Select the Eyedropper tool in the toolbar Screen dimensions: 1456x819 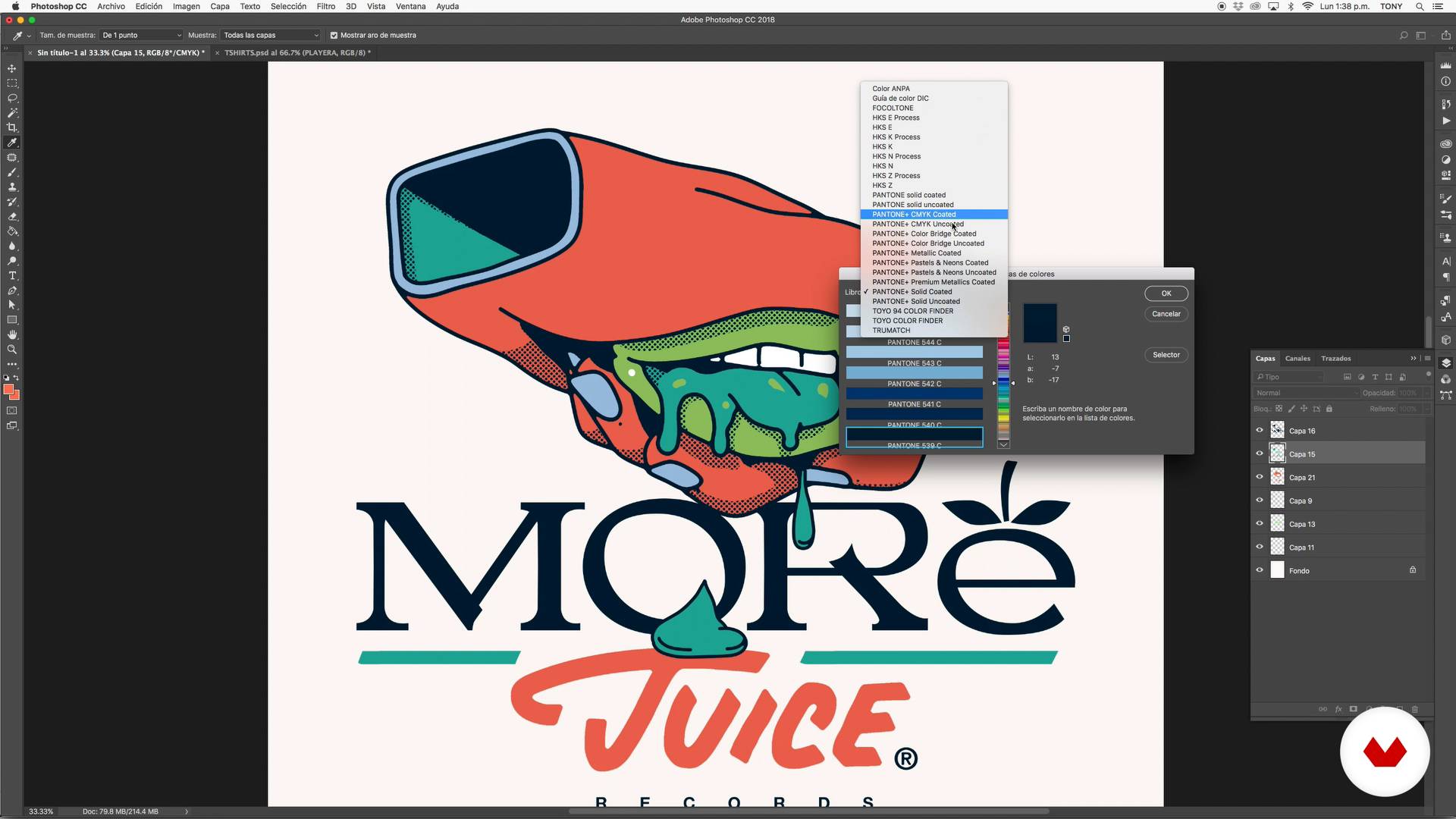(x=12, y=143)
